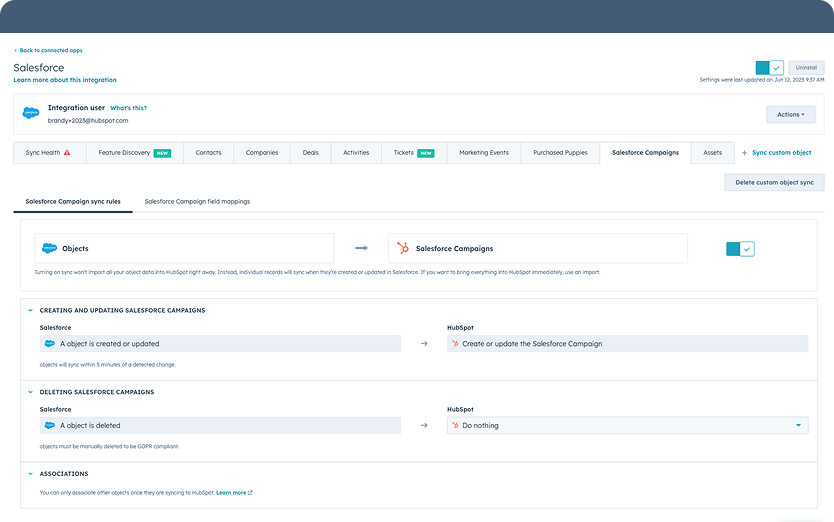Select the Salesforce Campaigns tab
The height and width of the screenshot is (522, 834).
pos(645,153)
